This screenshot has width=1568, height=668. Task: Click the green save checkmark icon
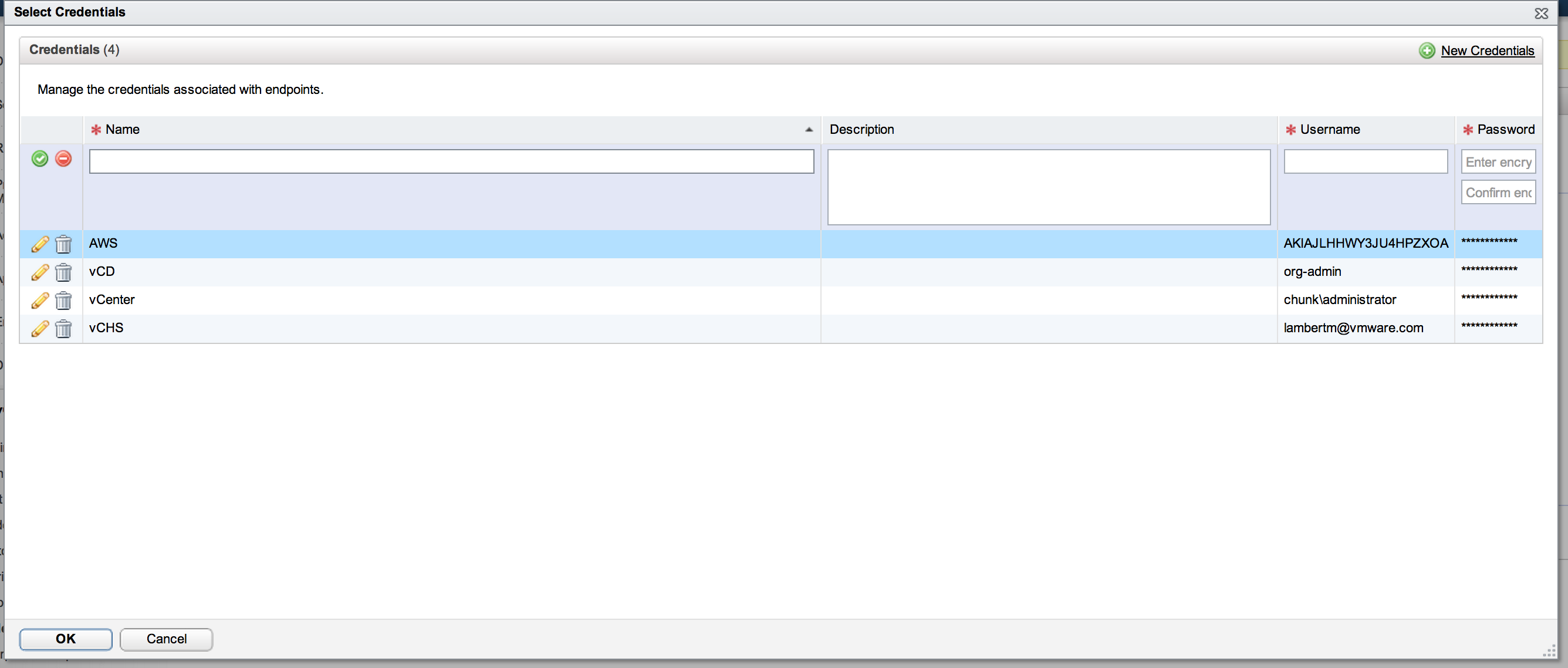[x=39, y=159]
